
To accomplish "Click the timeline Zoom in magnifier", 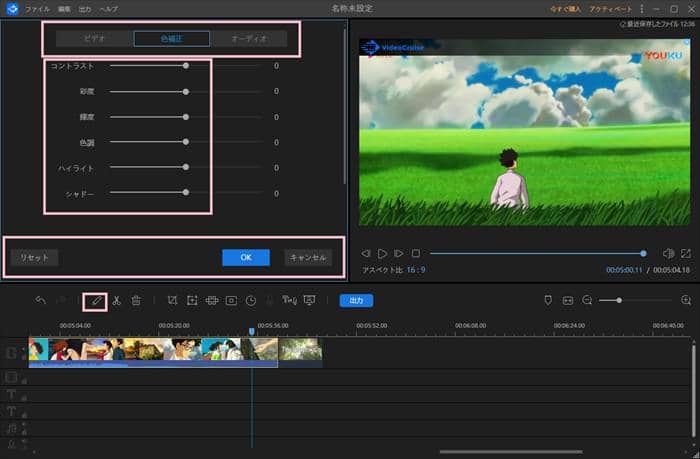I will pos(686,300).
